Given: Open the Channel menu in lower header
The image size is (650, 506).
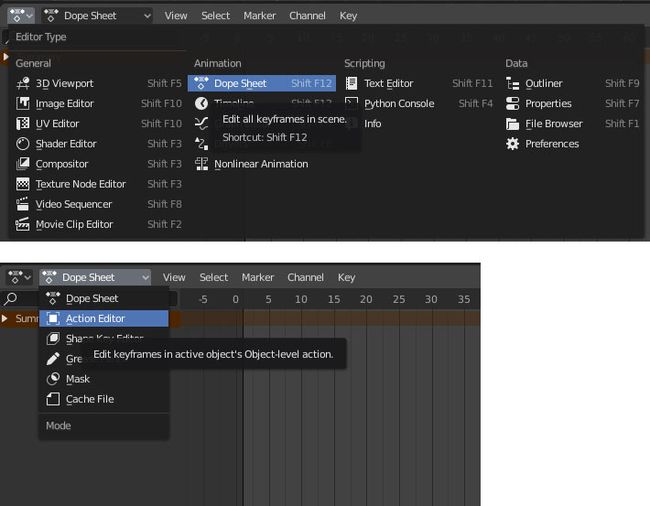Looking at the screenshot, I should click(306, 277).
